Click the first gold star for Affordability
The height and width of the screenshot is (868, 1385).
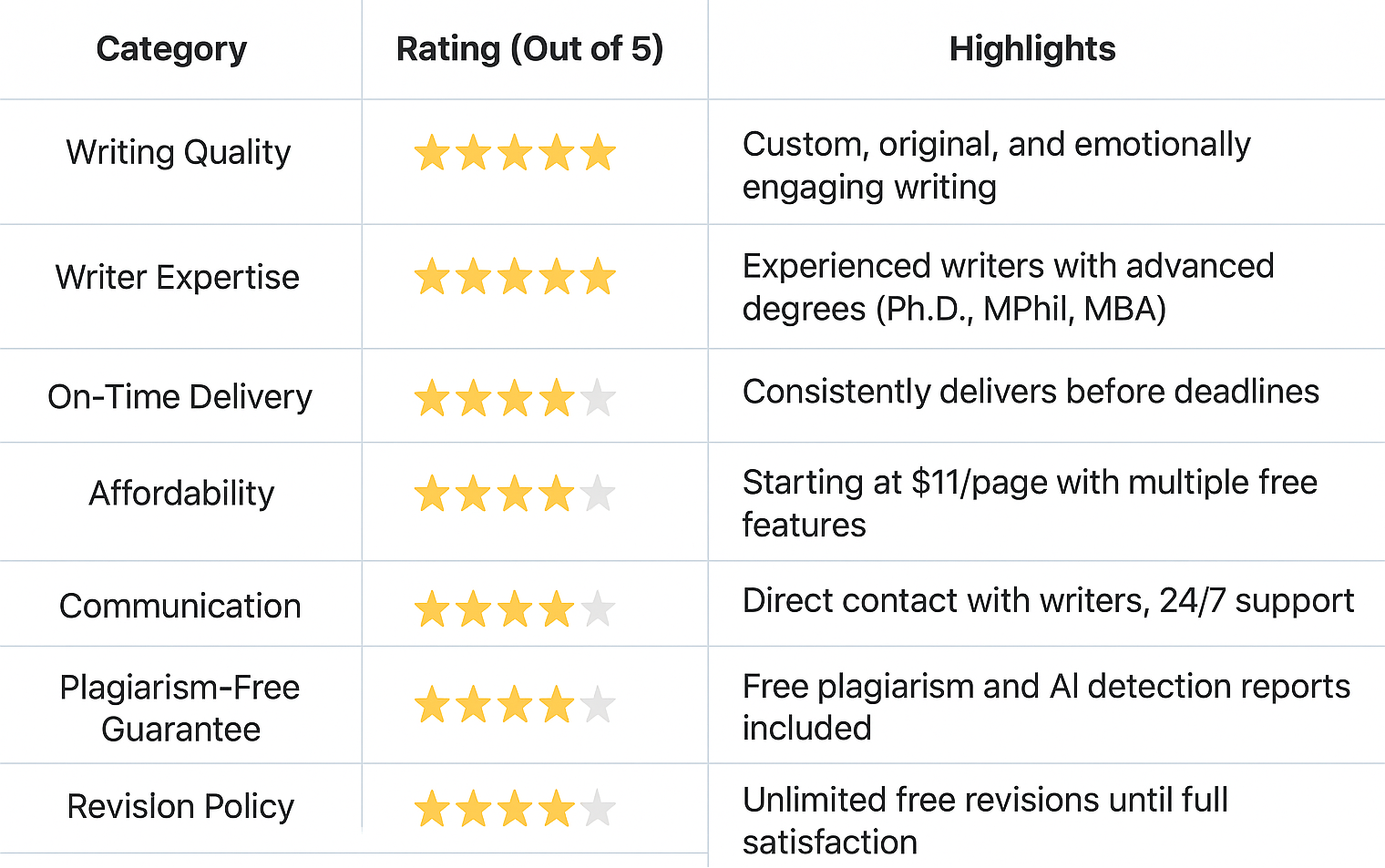tap(432, 495)
